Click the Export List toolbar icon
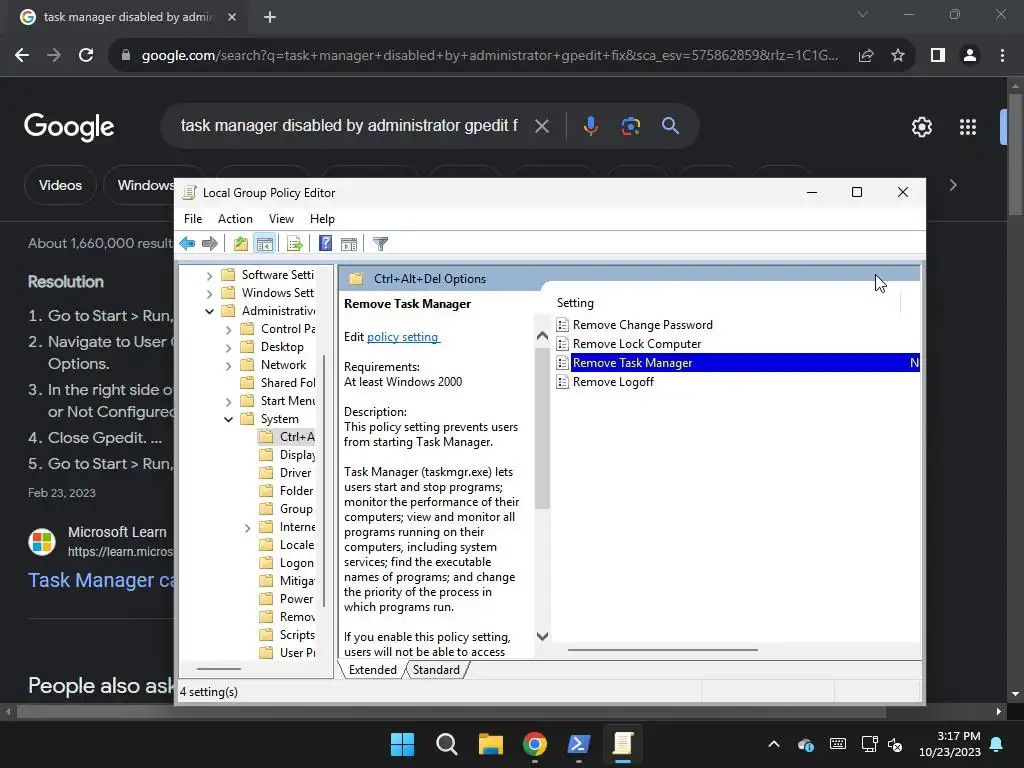This screenshot has height=768, width=1024. 295,244
